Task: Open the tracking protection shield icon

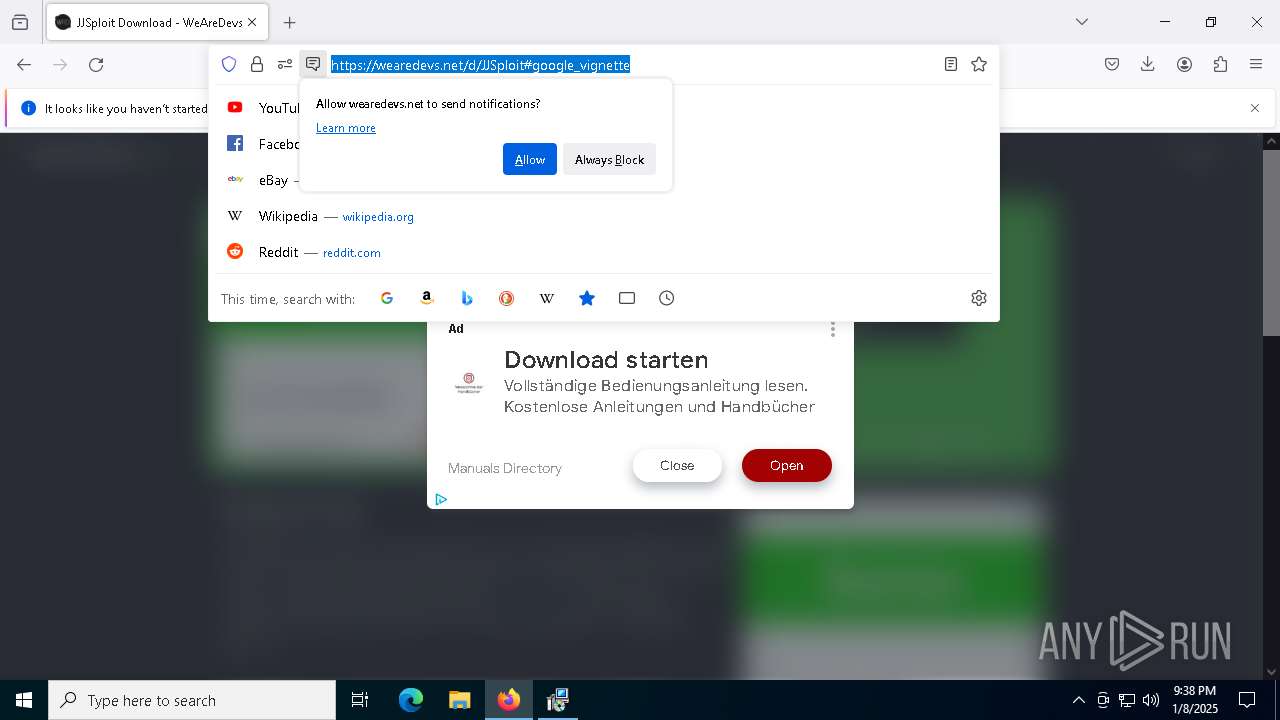Action: (229, 64)
